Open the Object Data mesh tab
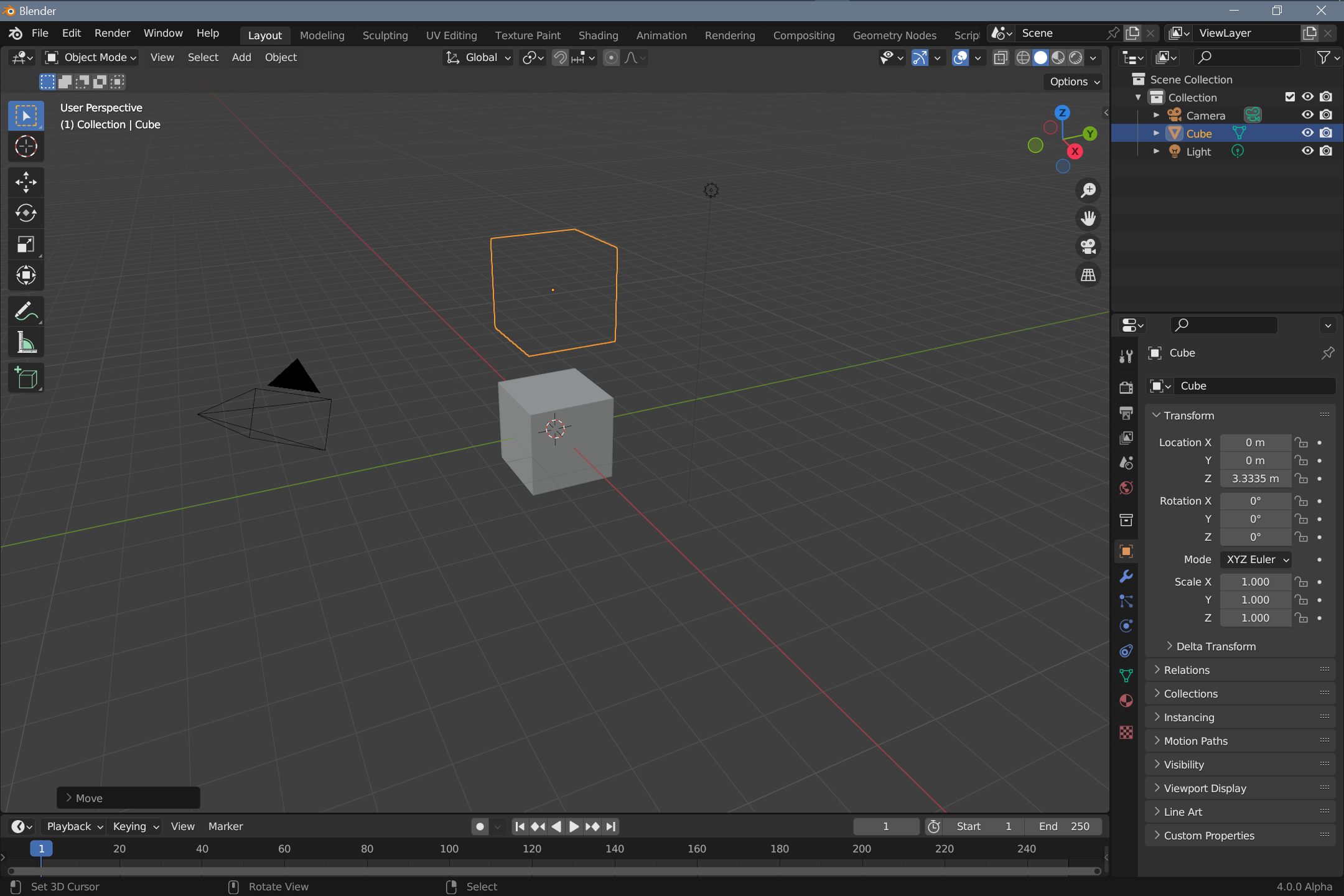1344x896 pixels. (x=1126, y=676)
